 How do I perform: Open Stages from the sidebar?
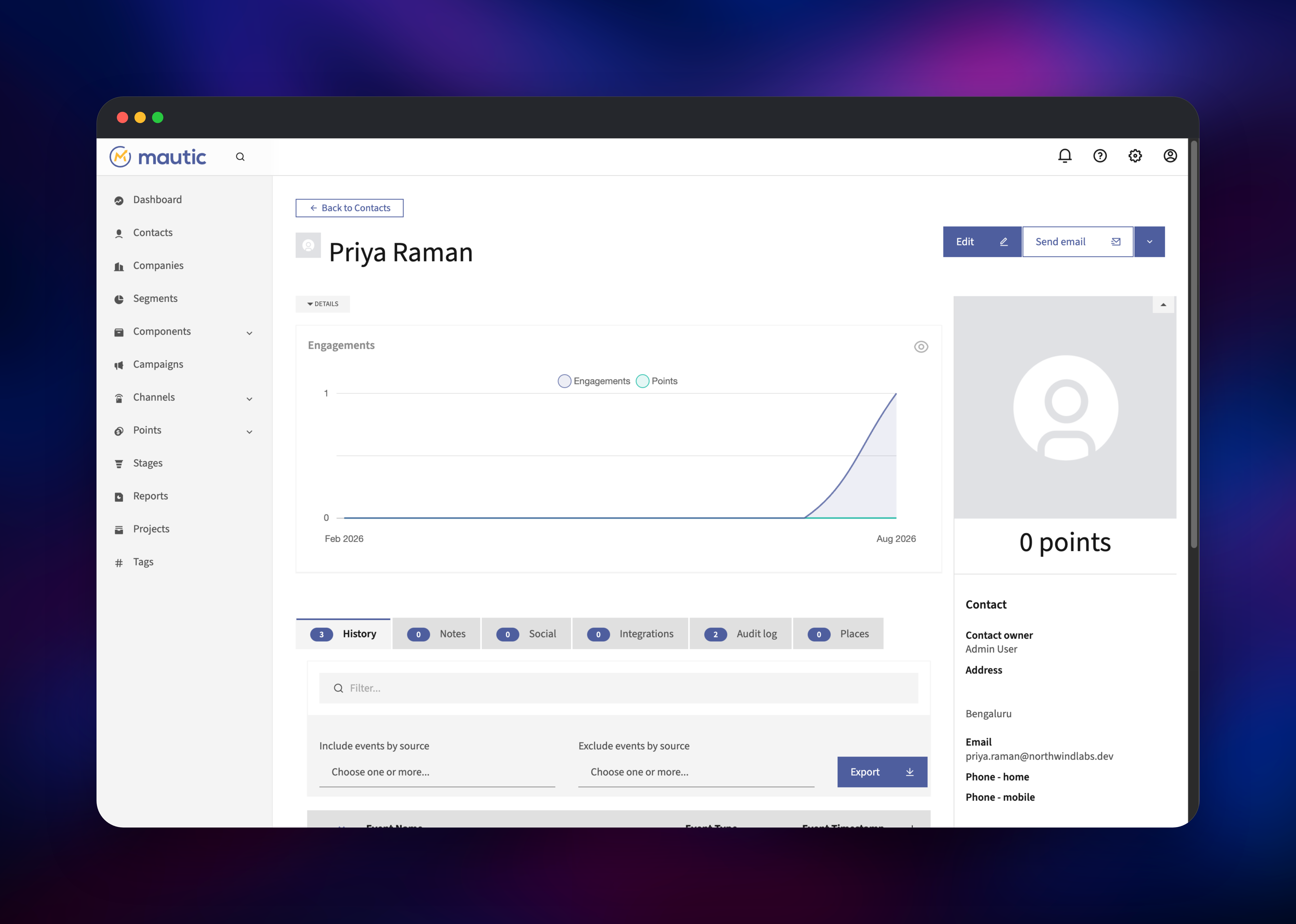(148, 464)
